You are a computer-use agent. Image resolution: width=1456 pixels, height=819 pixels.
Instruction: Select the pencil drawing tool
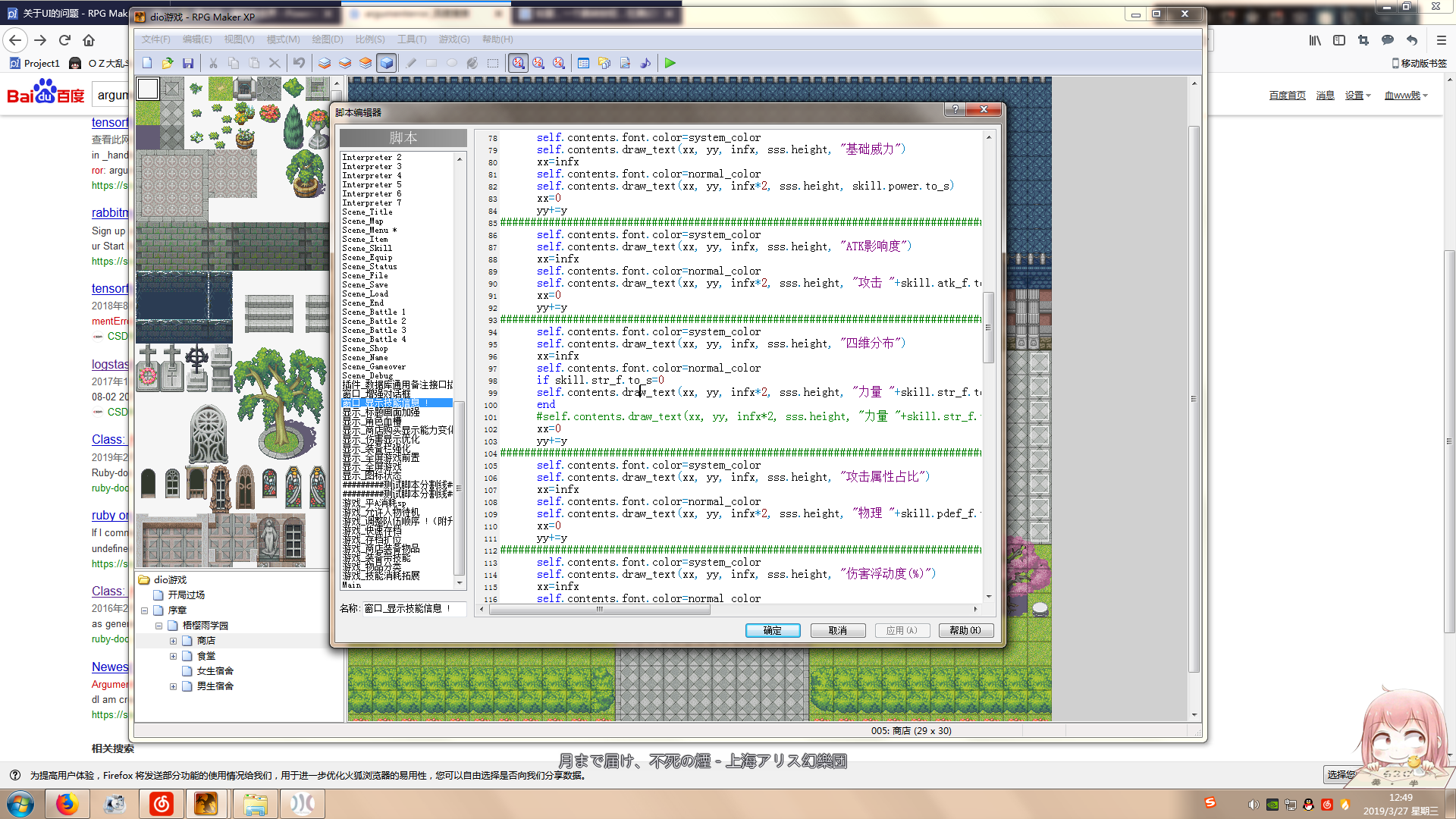point(411,63)
